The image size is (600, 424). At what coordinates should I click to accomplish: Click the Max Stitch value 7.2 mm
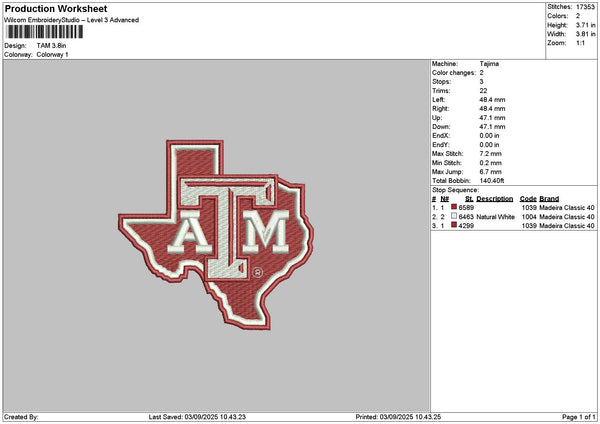click(490, 154)
